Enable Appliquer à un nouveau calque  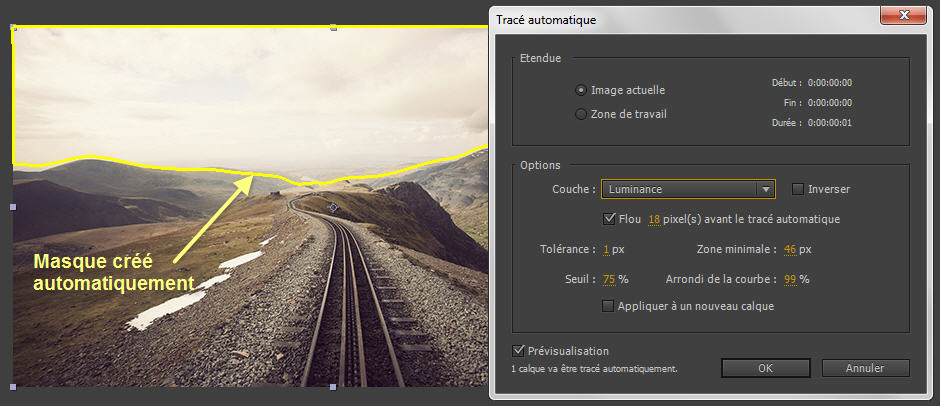608,306
